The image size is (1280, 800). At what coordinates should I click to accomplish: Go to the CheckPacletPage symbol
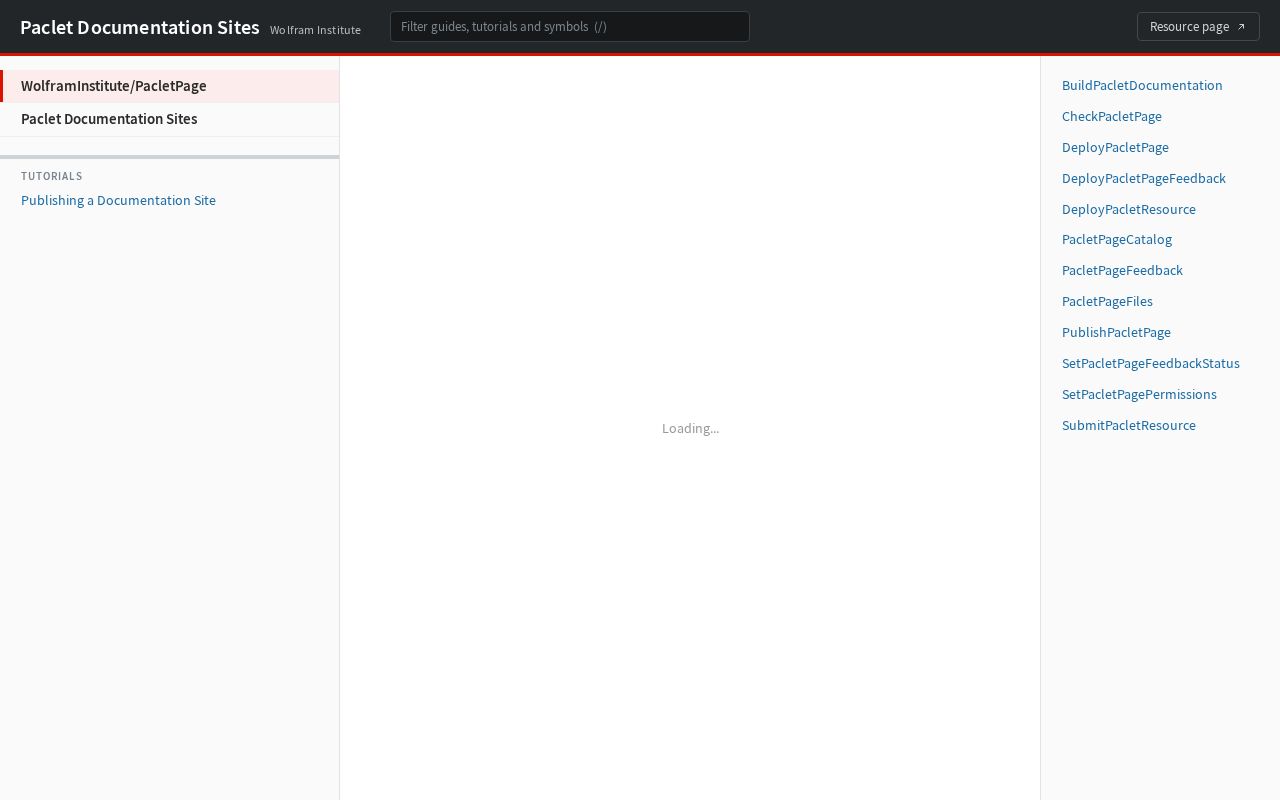coord(1112,116)
